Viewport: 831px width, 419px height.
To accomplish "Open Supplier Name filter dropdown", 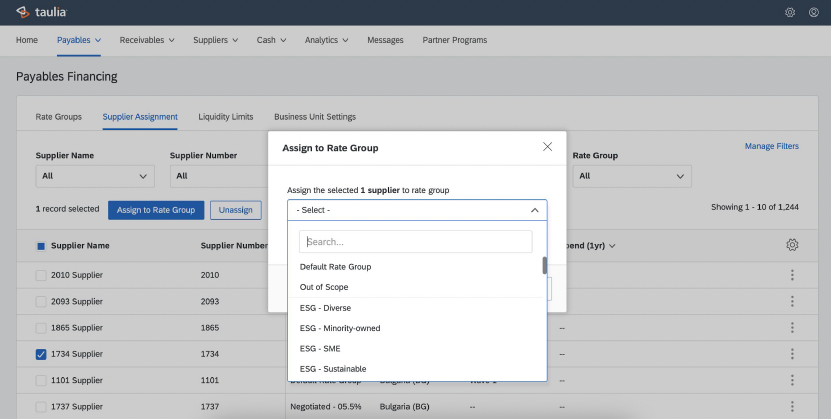I will (x=95, y=176).
